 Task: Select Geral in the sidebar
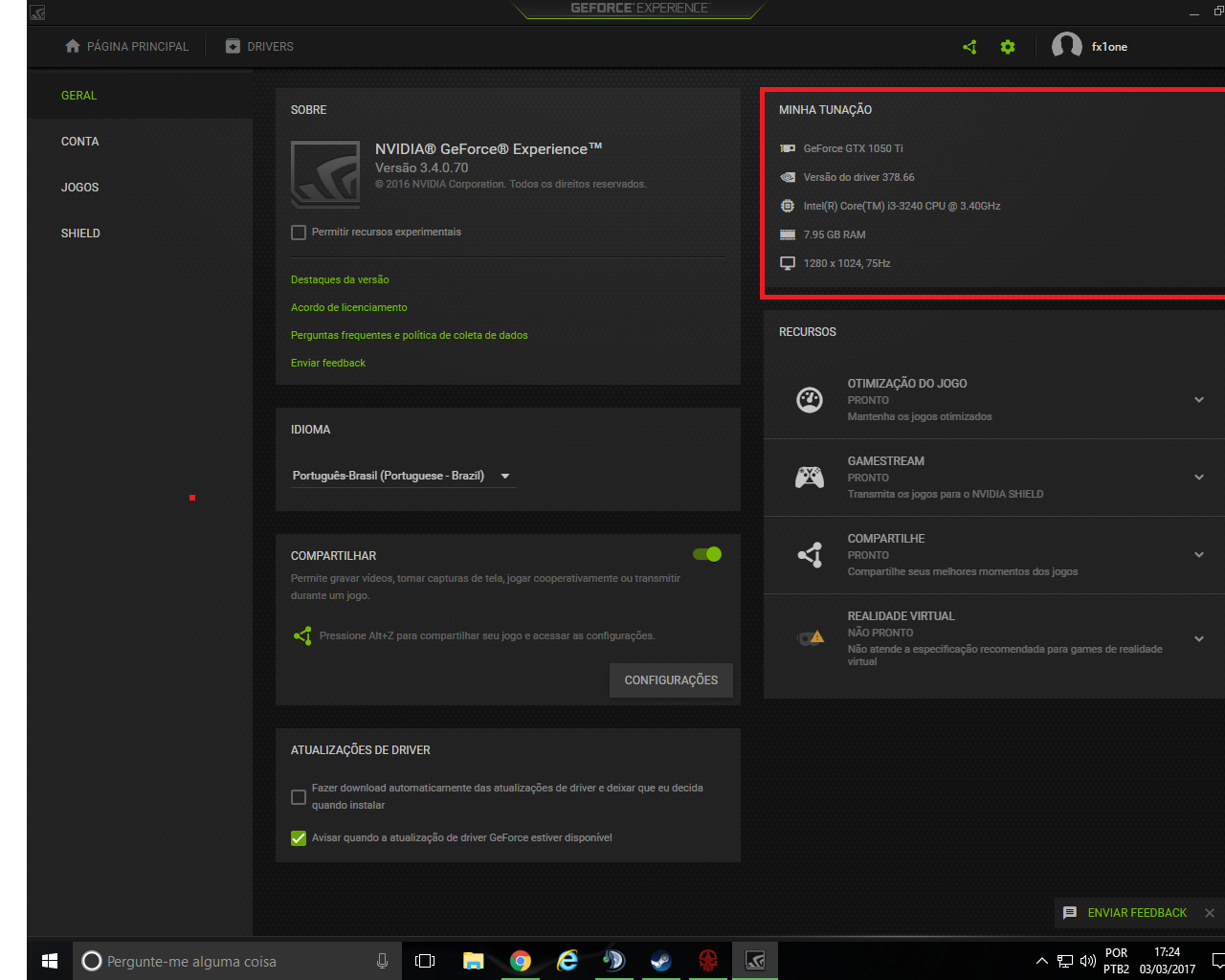coord(140,96)
